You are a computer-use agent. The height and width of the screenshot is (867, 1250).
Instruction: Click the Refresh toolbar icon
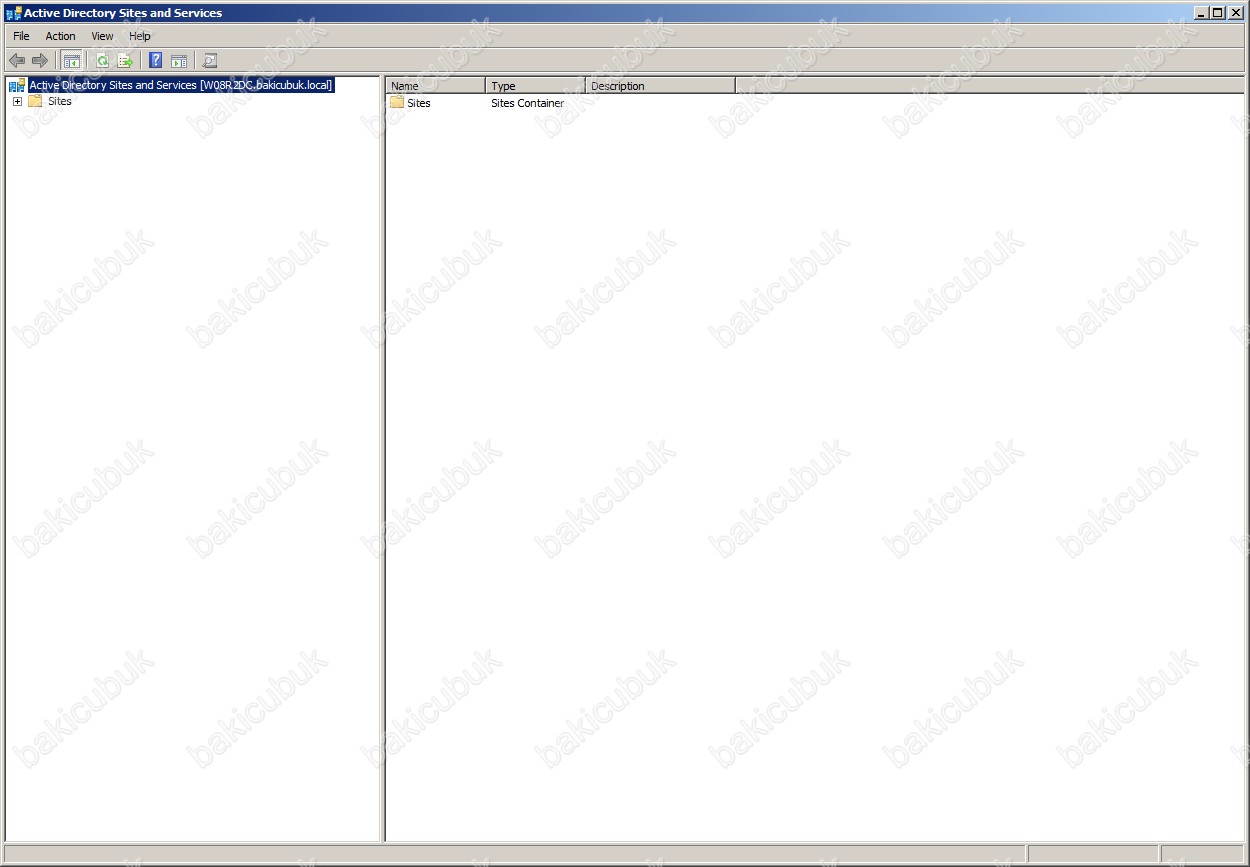(102, 60)
